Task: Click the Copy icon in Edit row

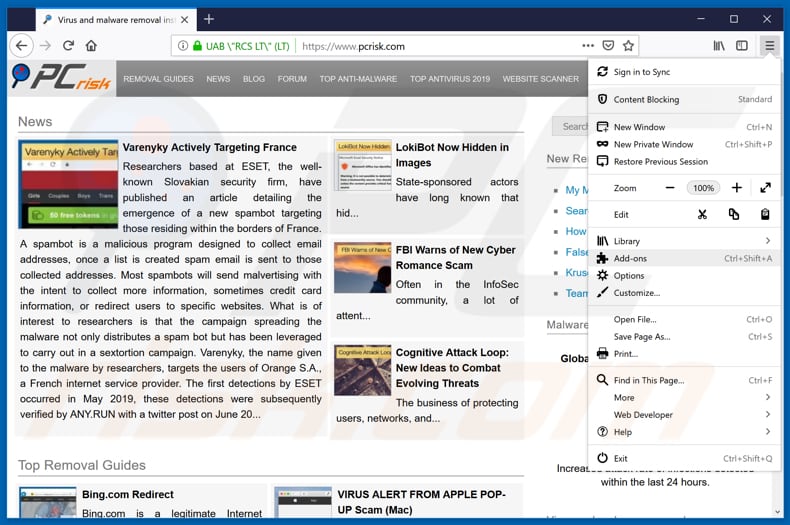Action: [x=734, y=215]
